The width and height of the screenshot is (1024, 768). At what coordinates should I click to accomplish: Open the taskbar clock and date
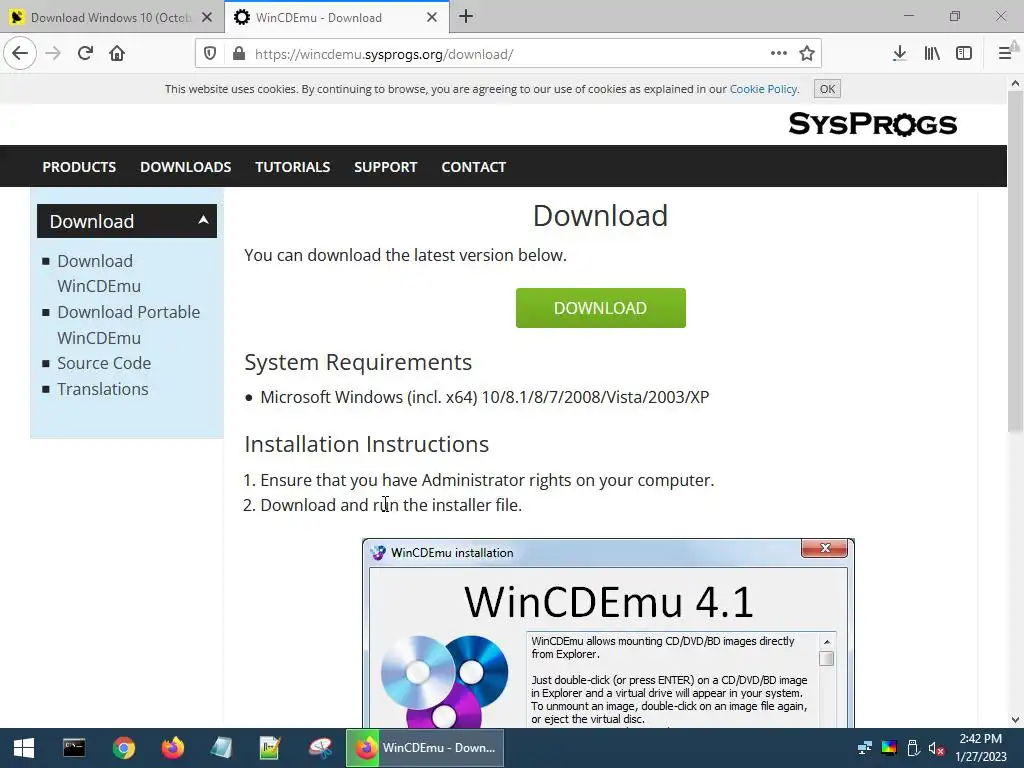coord(980,748)
